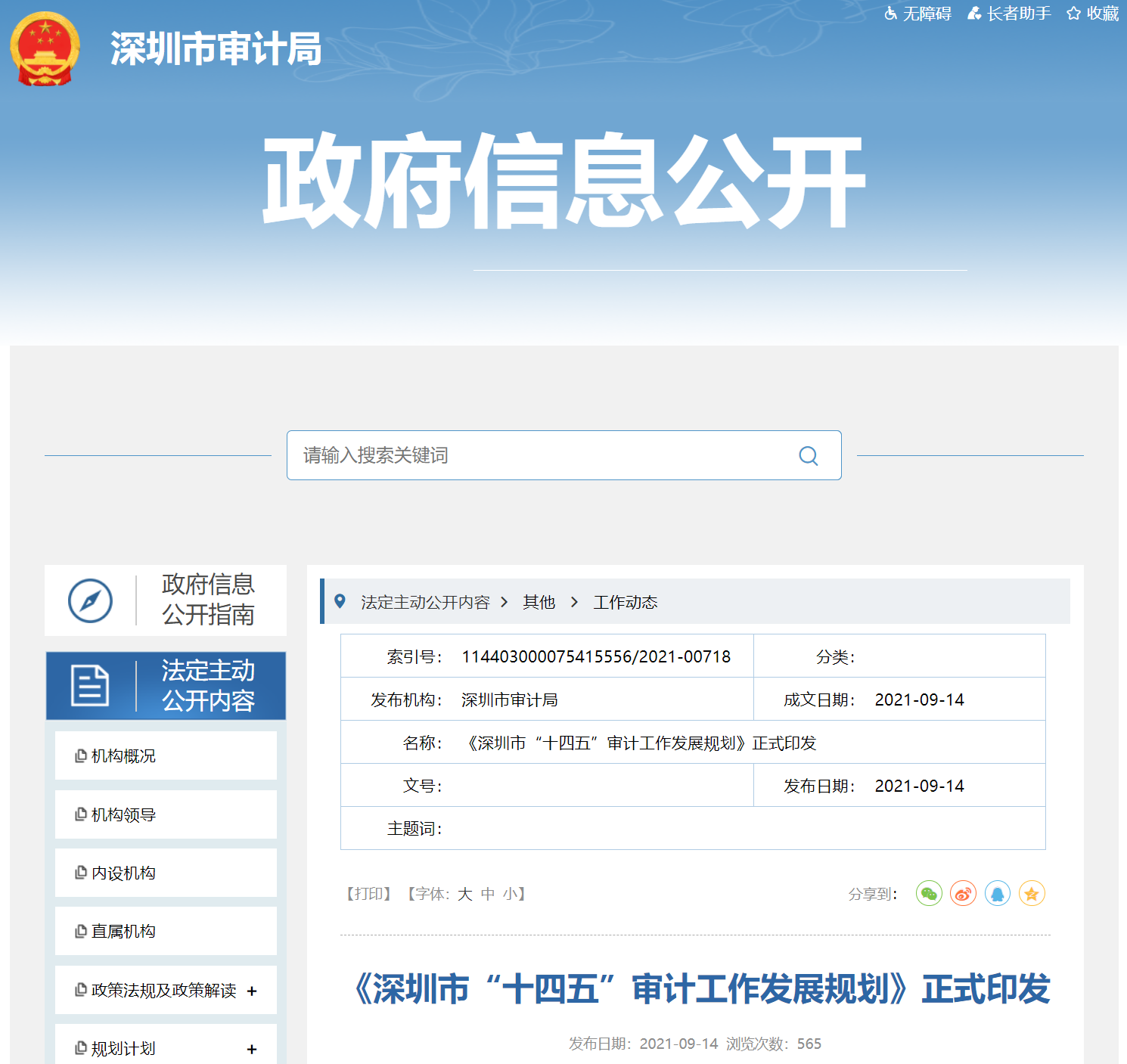Expand the 规划计划 plus sign
The image size is (1127, 1064).
(x=252, y=1049)
